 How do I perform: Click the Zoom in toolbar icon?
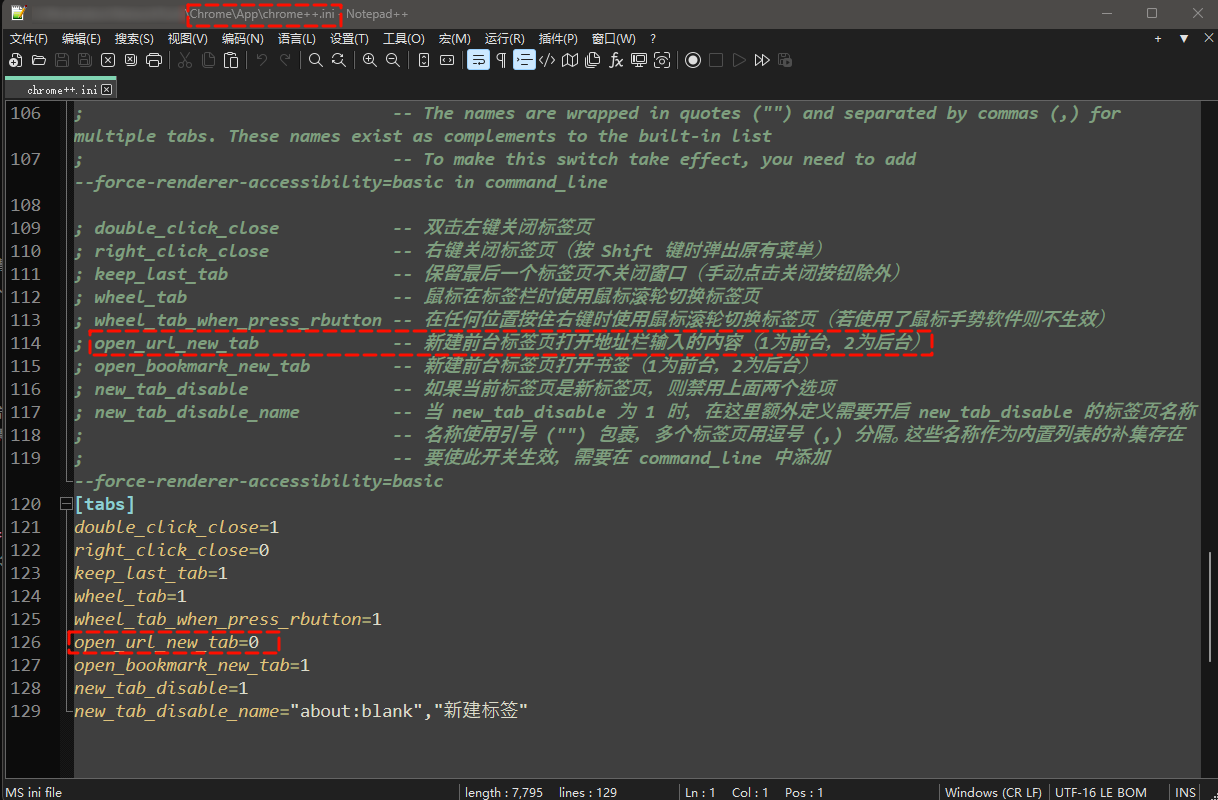tap(369, 61)
